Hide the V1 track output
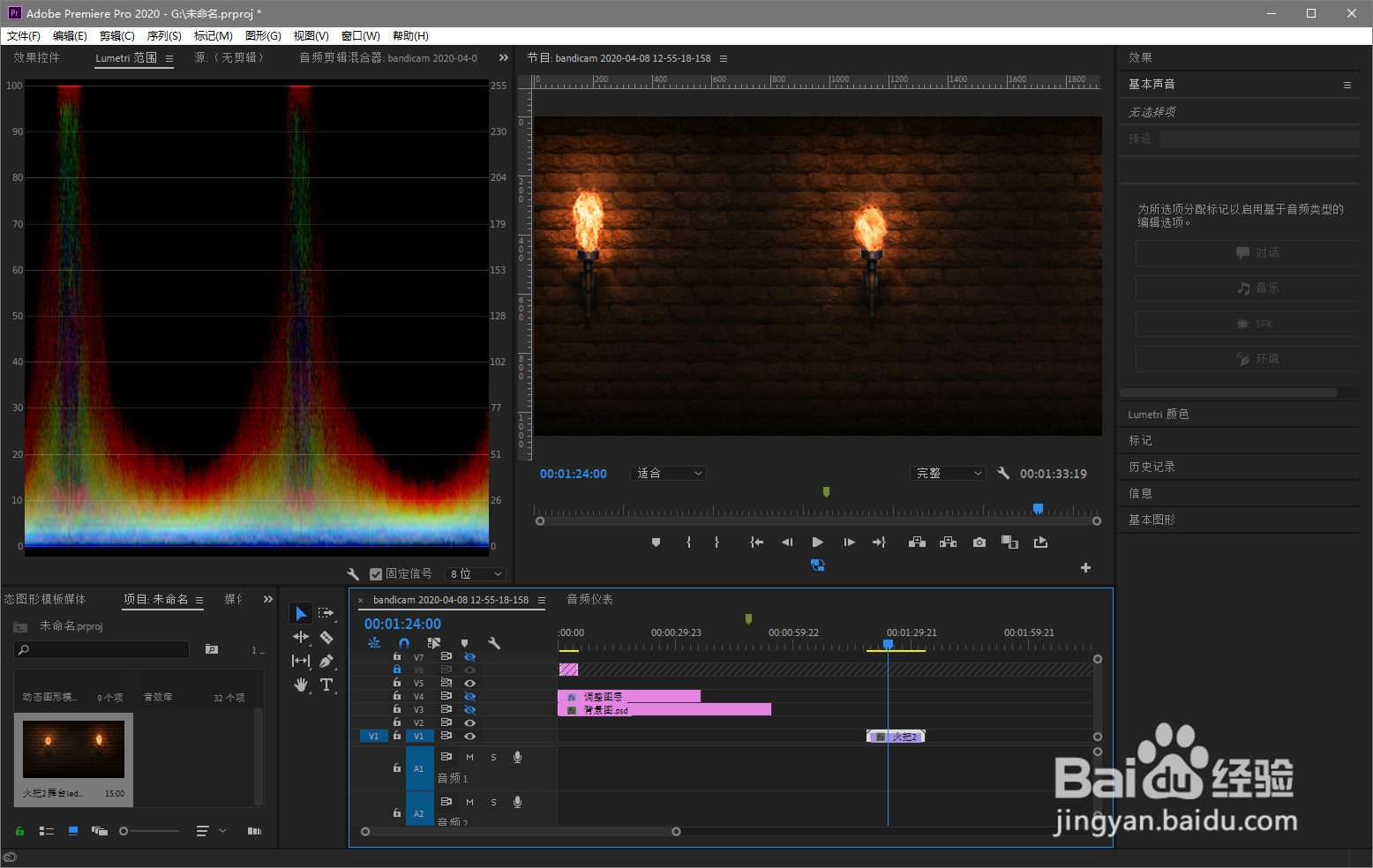This screenshot has height=868, width=1373. pyautogui.click(x=469, y=736)
